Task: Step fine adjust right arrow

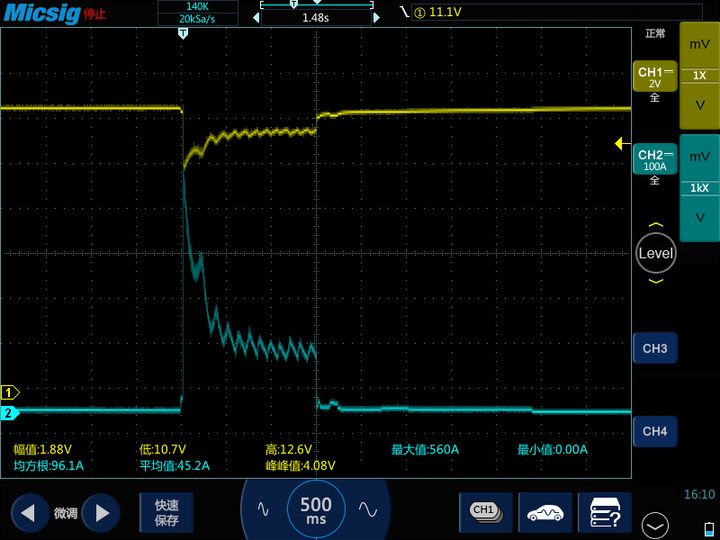Action: click(101, 513)
